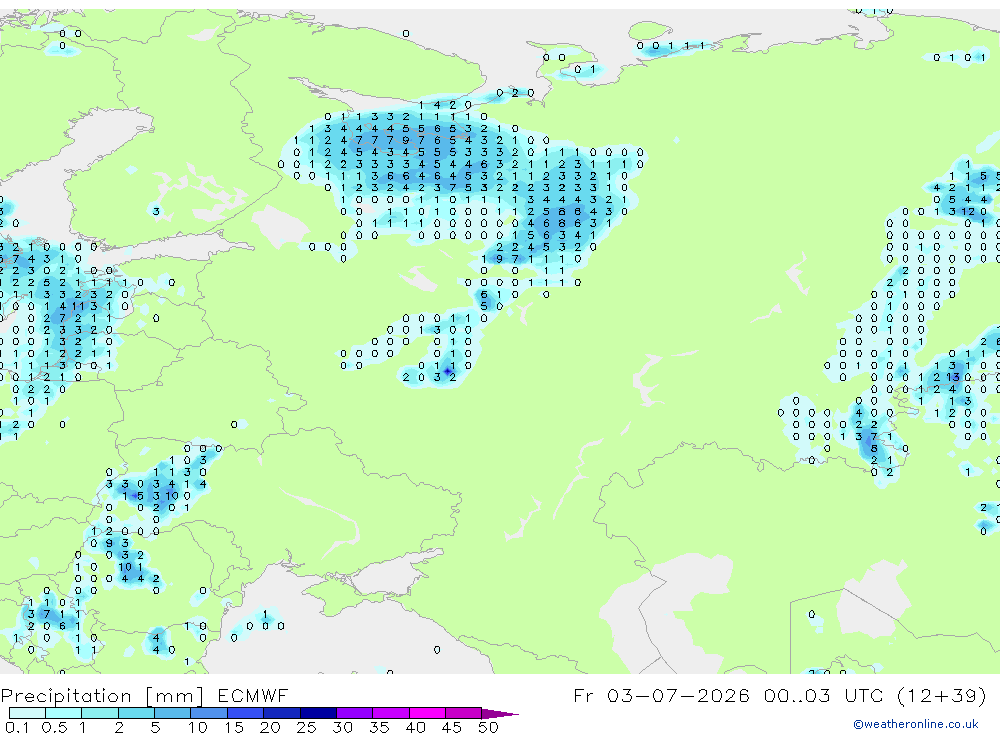The height and width of the screenshot is (733, 1000).
Task: Click the '50' legend scale label
Action: (x=488, y=727)
